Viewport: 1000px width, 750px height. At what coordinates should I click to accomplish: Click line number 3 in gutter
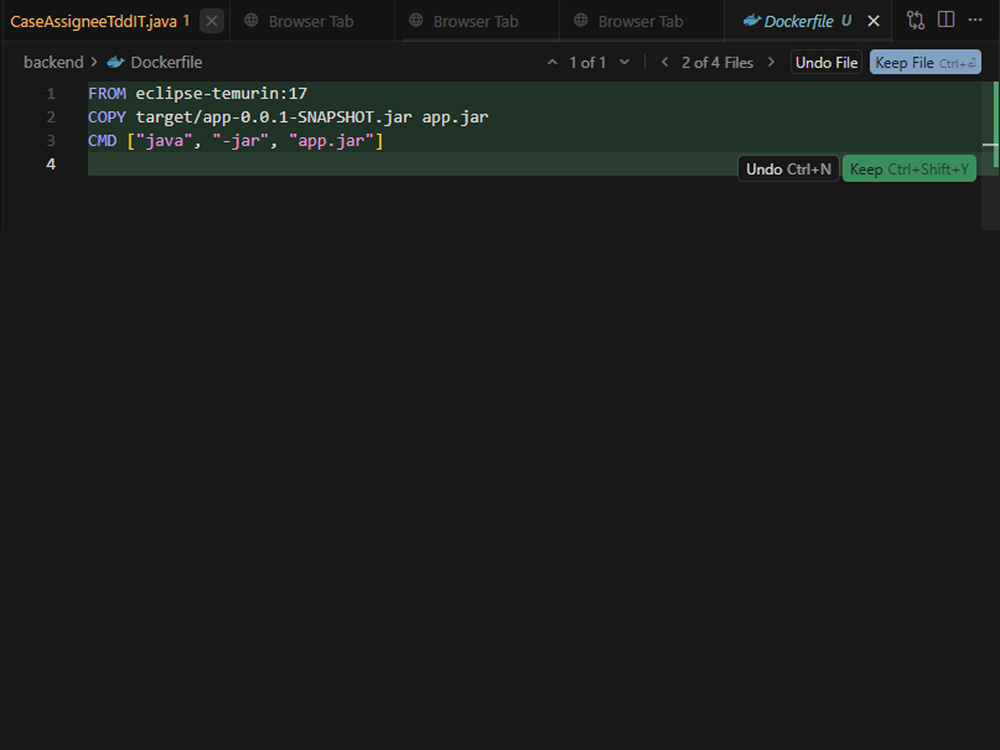coord(51,140)
